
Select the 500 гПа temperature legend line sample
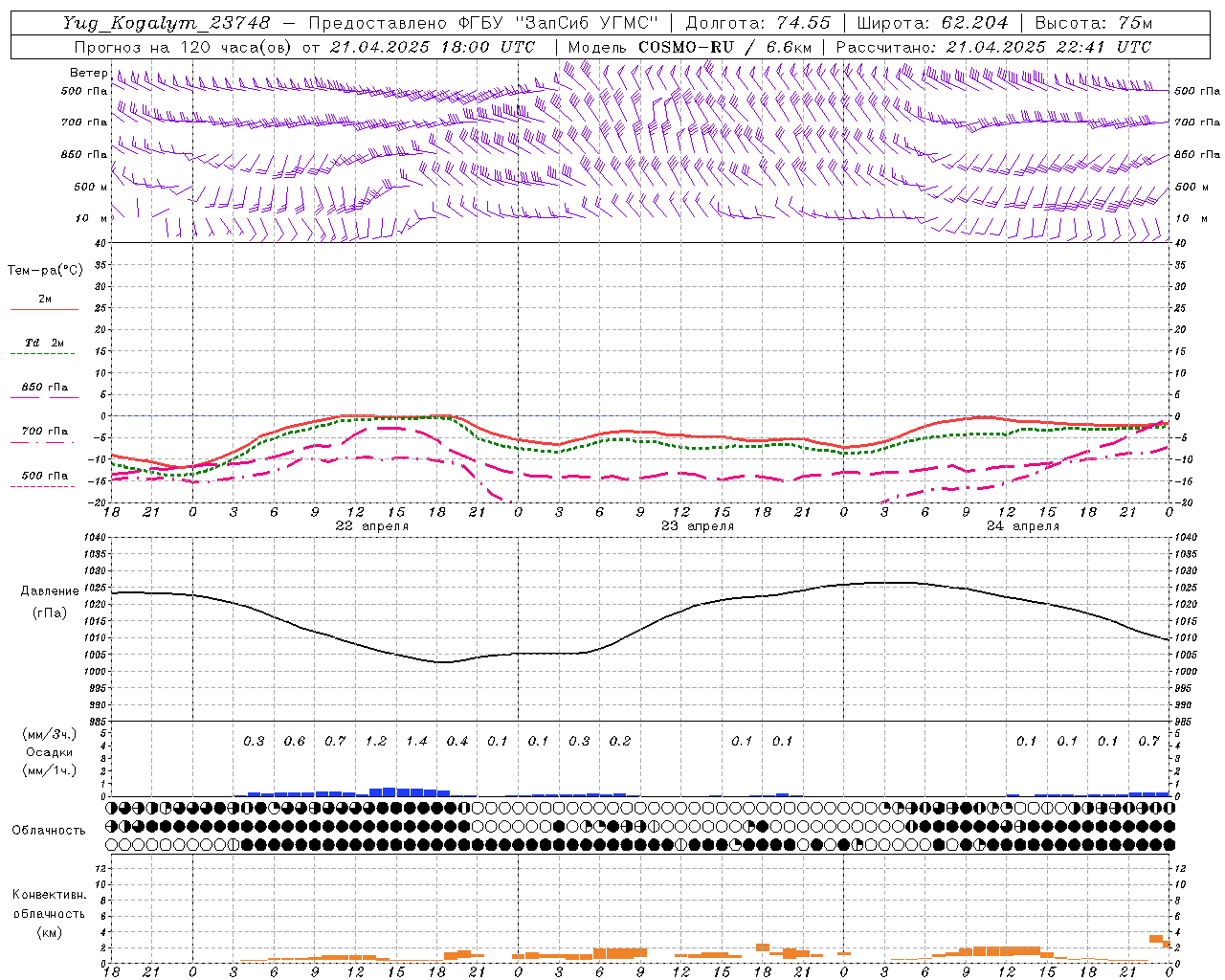[x=42, y=487]
